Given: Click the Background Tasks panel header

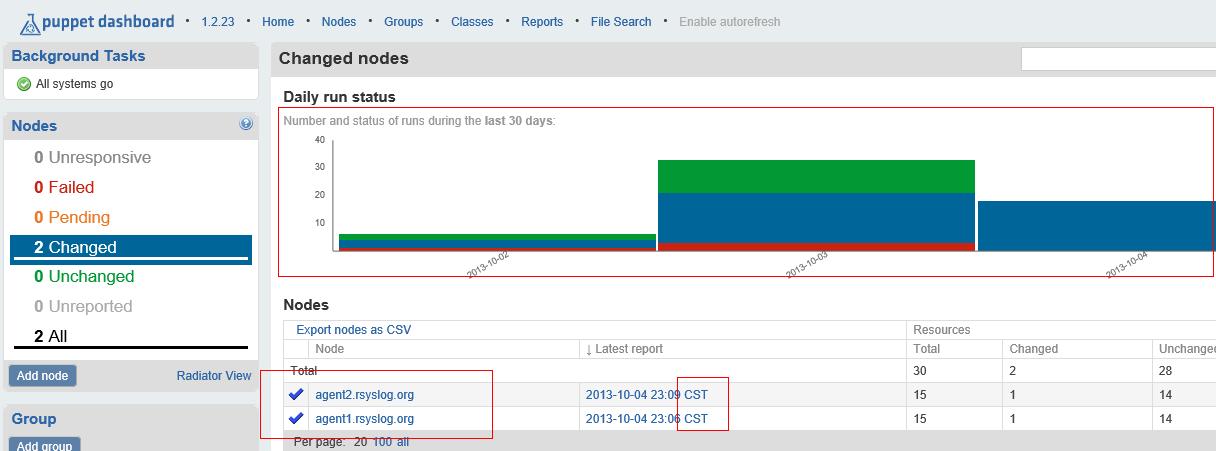Looking at the screenshot, I should [x=131, y=56].
